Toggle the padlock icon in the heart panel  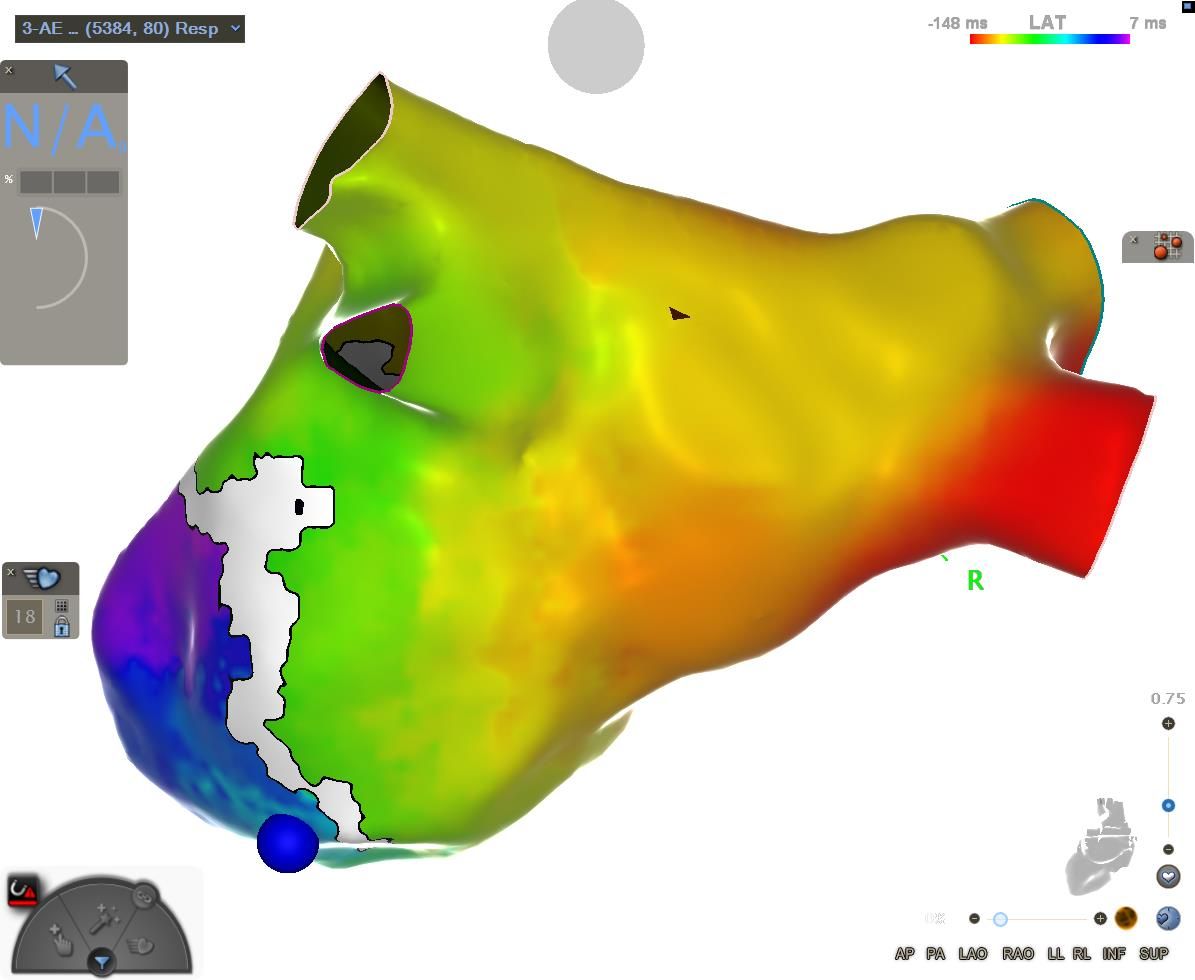[x=62, y=627]
